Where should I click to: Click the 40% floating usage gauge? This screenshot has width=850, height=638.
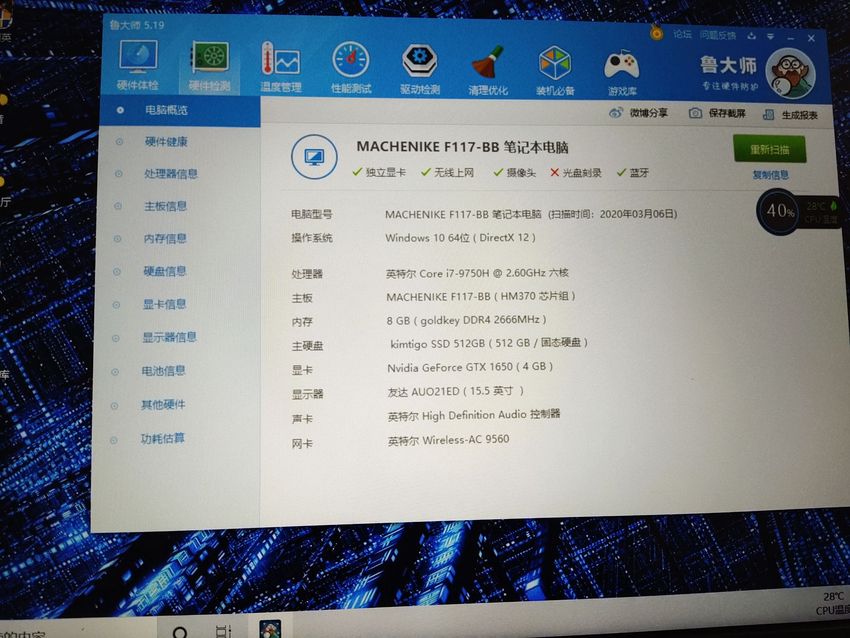[779, 211]
